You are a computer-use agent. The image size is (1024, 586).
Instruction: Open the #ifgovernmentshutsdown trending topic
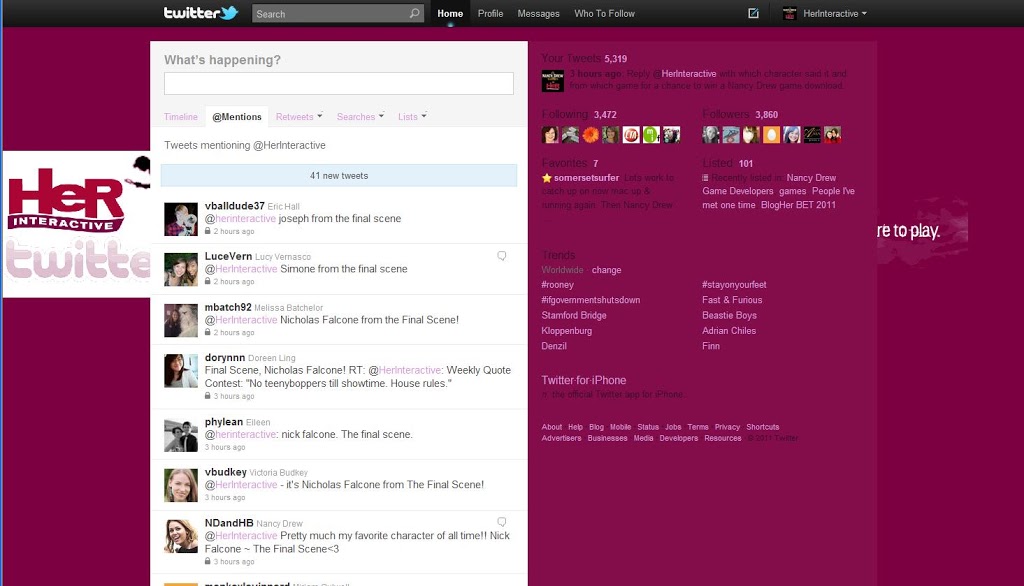pos(591,300)
